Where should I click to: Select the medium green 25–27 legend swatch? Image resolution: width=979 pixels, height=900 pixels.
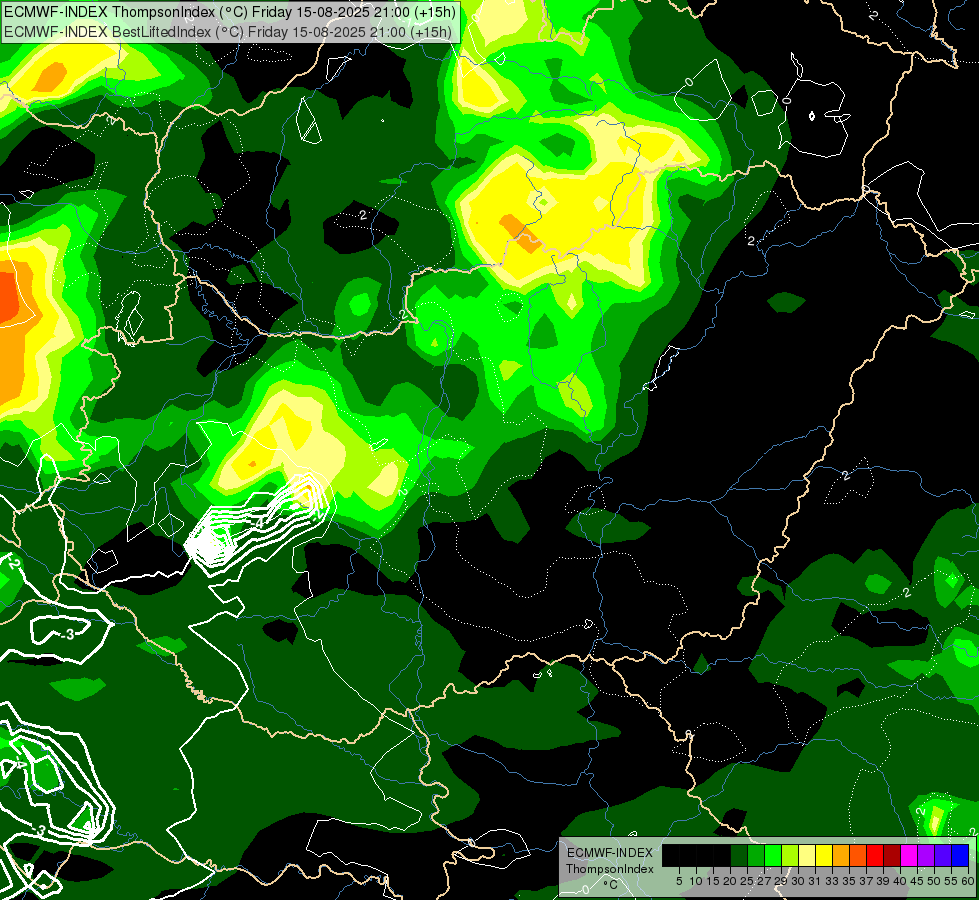756,856
